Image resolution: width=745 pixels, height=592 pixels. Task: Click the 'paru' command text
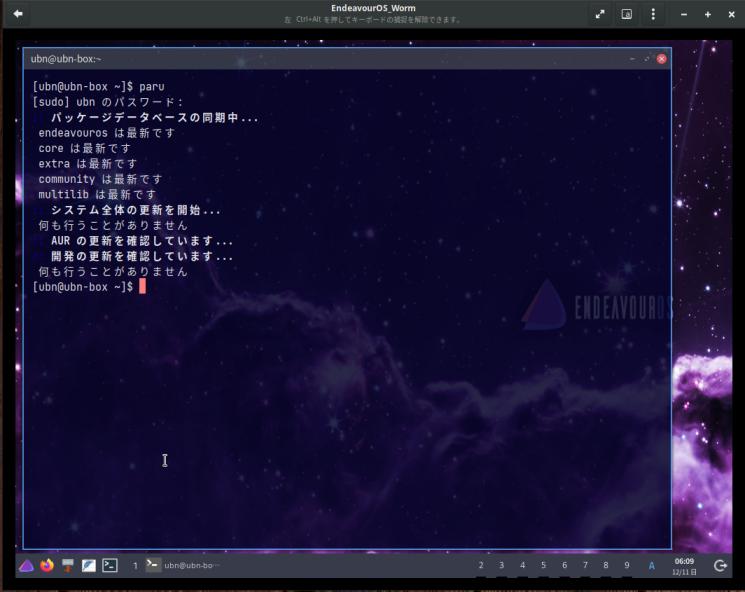[152, 87]
